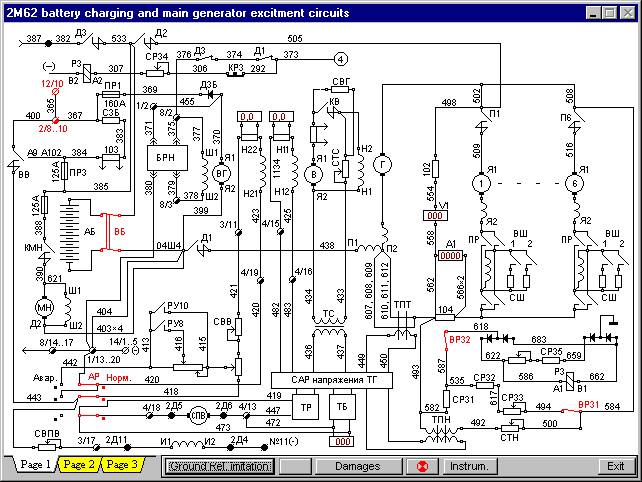This screenshot has width=642, height=482.
Task: Click the red record indicator button
Action: (x=420, y=466)
